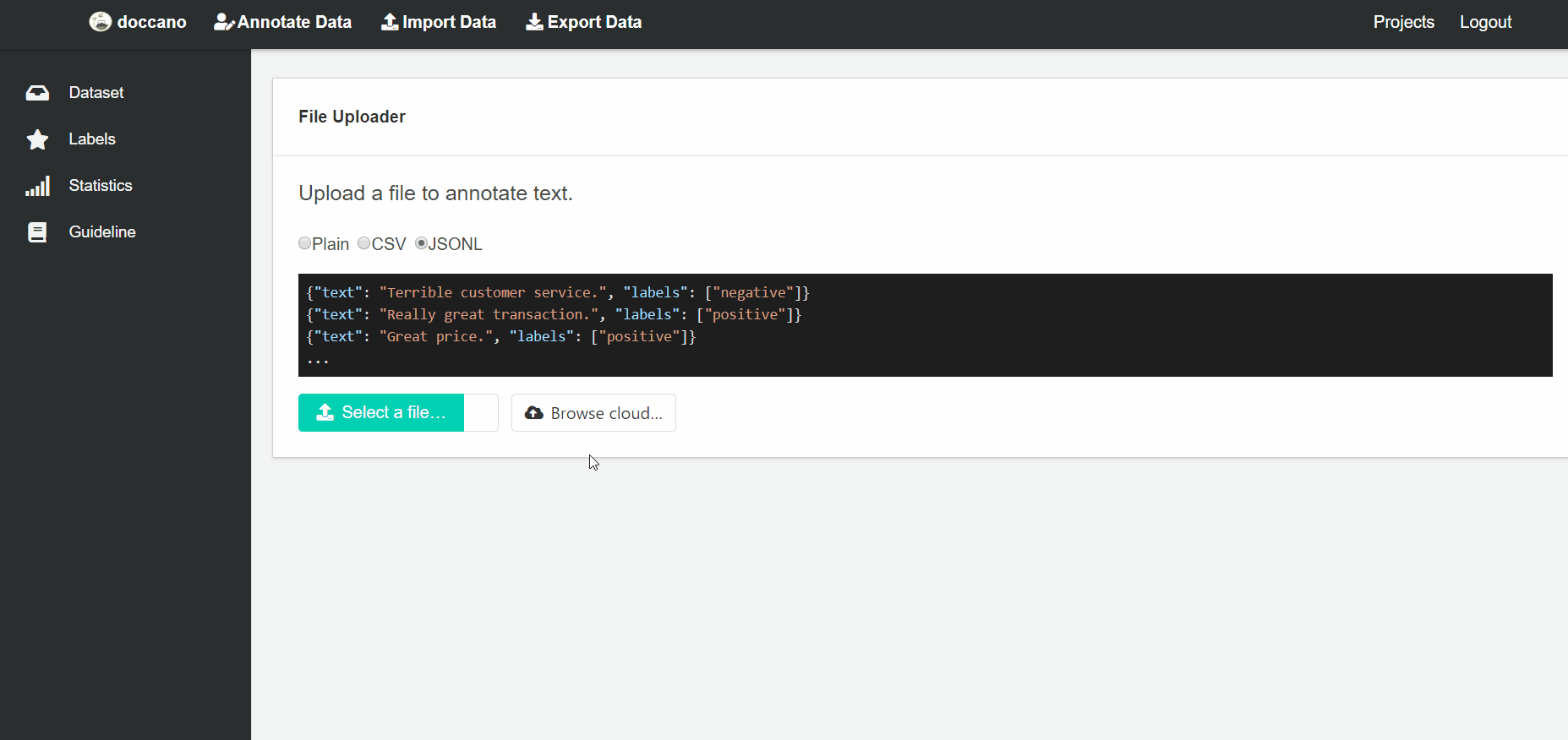Click the Logout link

tap(1485, 22)
